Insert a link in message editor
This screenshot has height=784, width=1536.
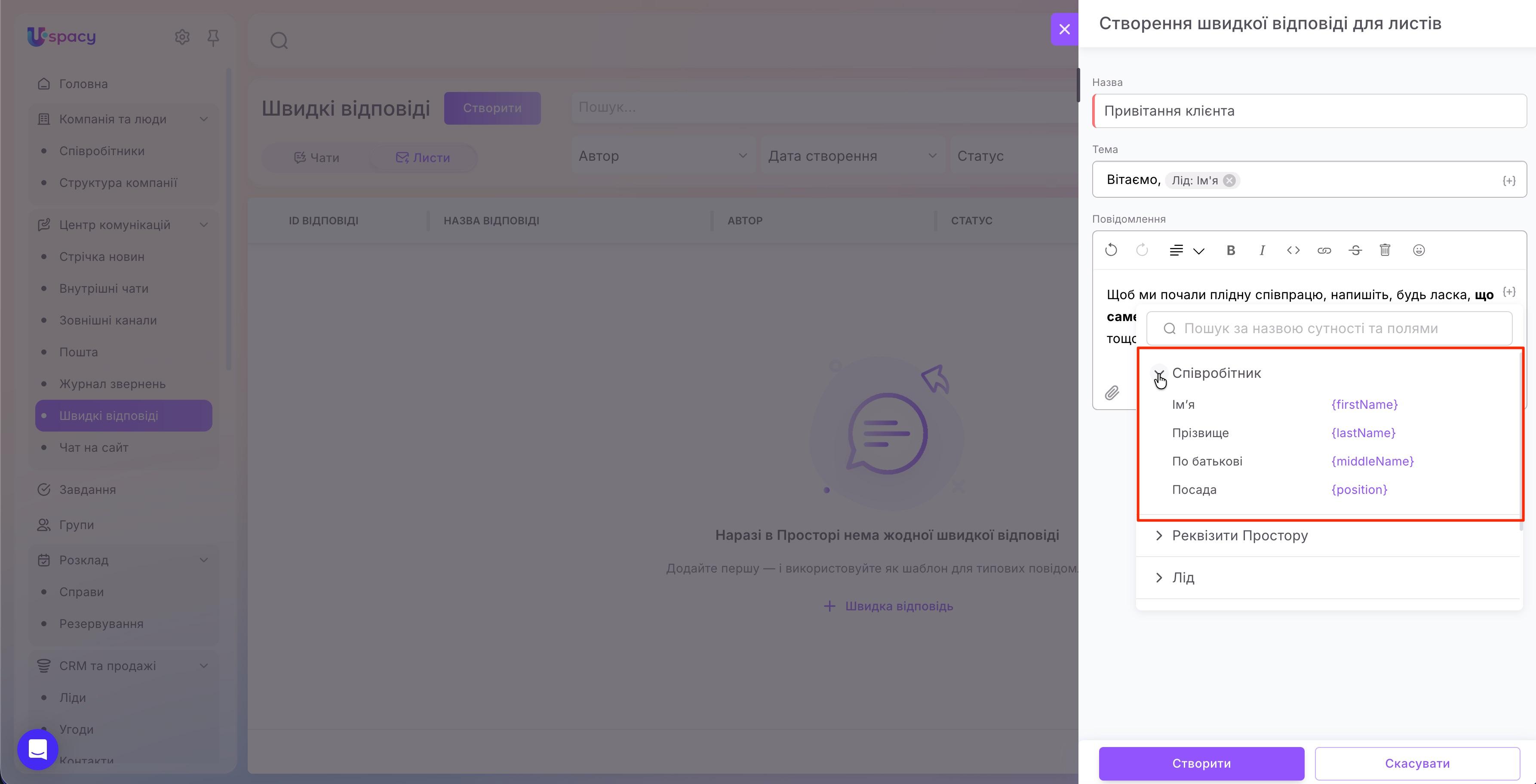coord(1324,251)
